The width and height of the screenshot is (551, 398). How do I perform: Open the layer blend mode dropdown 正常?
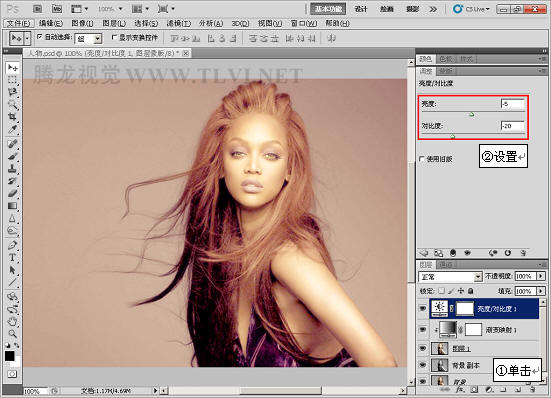click(450, 277)
